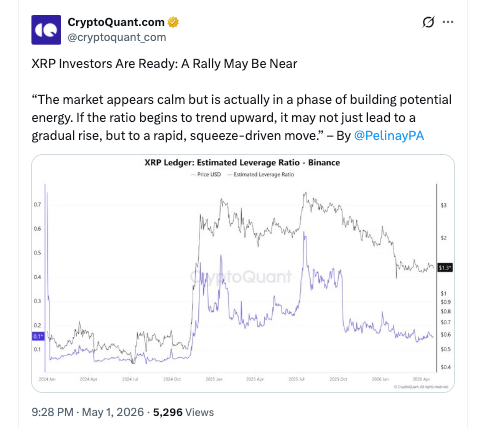Toggle the Estimated Leverage Ratio legend entry
Screen dimensions: 482x428
click(260, 174)
